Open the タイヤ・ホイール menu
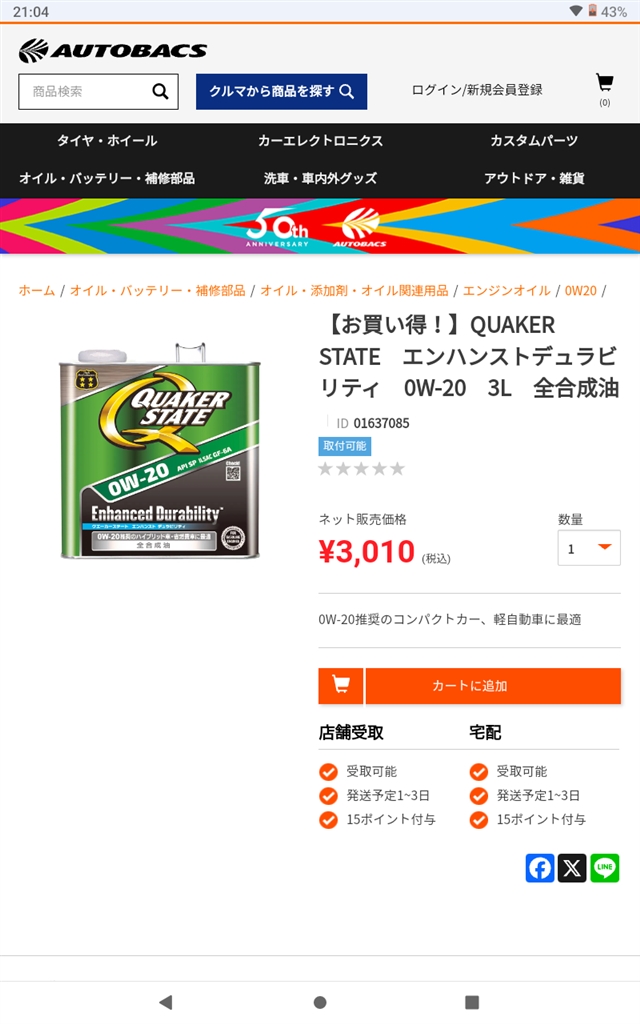Viewport: 640px width, 1024px height. [107, 140]
